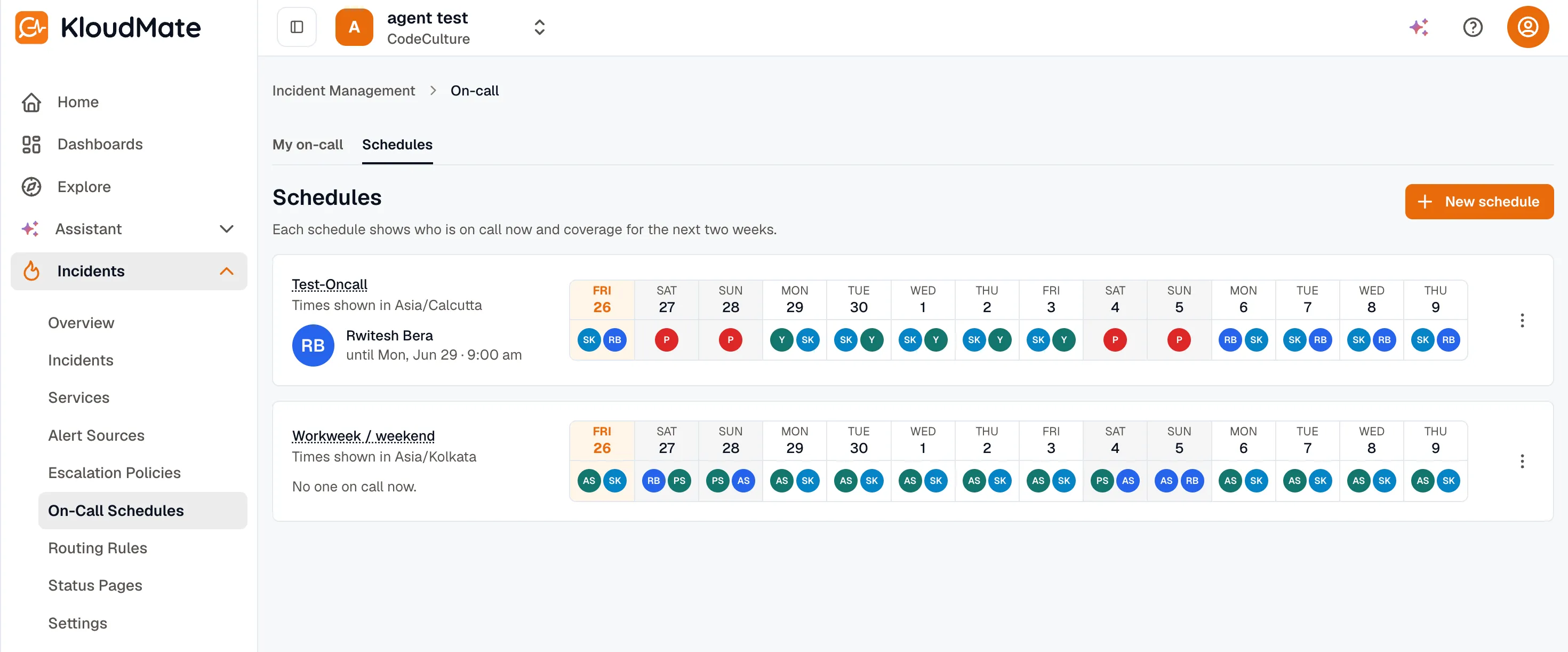Image resolution: width=1568 pixels, height=652 pixels.
Task: Click Y avatar on MON 29 in Test-Oncall
Action: 781,340
